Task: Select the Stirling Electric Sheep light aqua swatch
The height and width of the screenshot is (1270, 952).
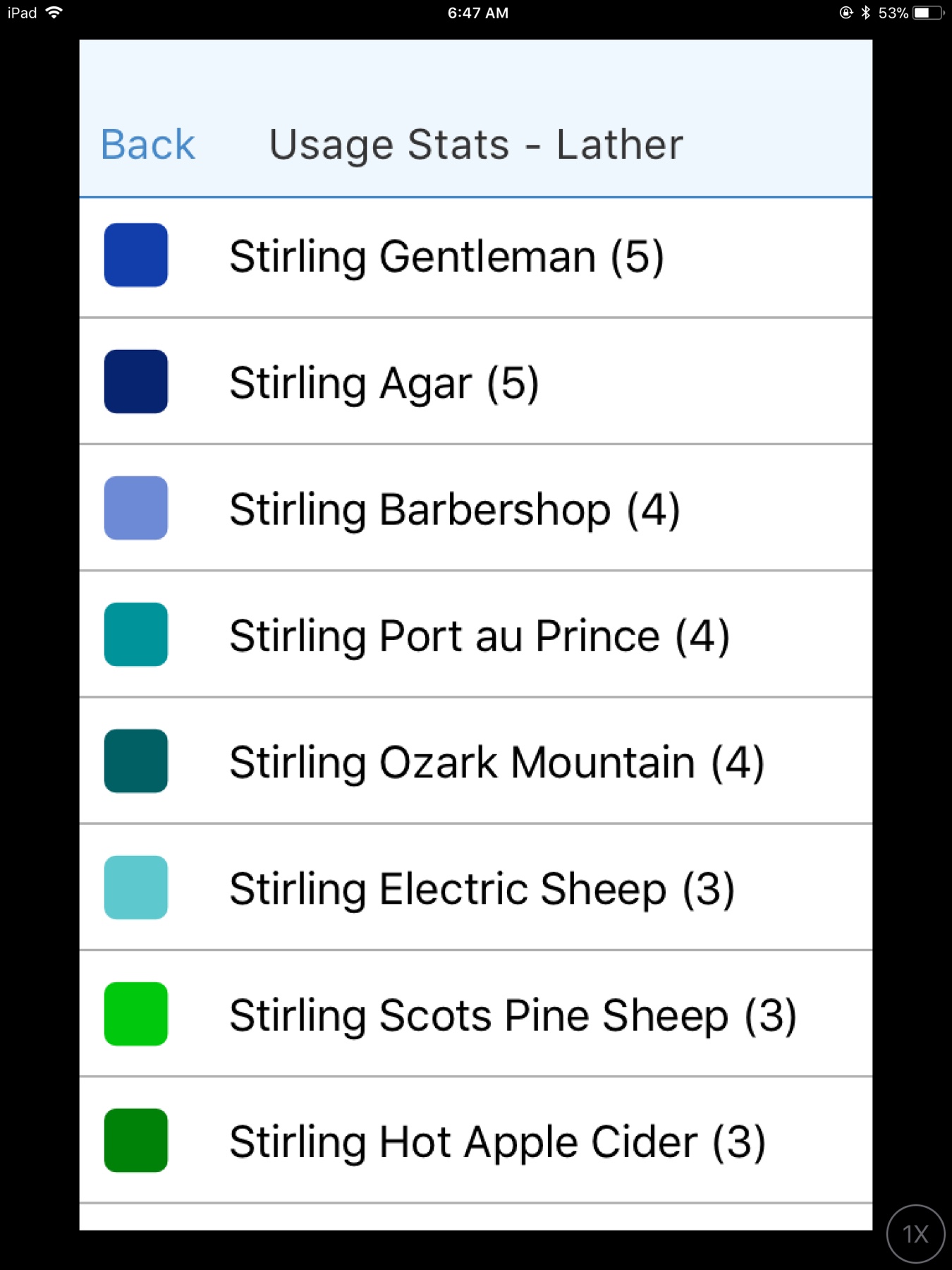Action: (136, 888)
